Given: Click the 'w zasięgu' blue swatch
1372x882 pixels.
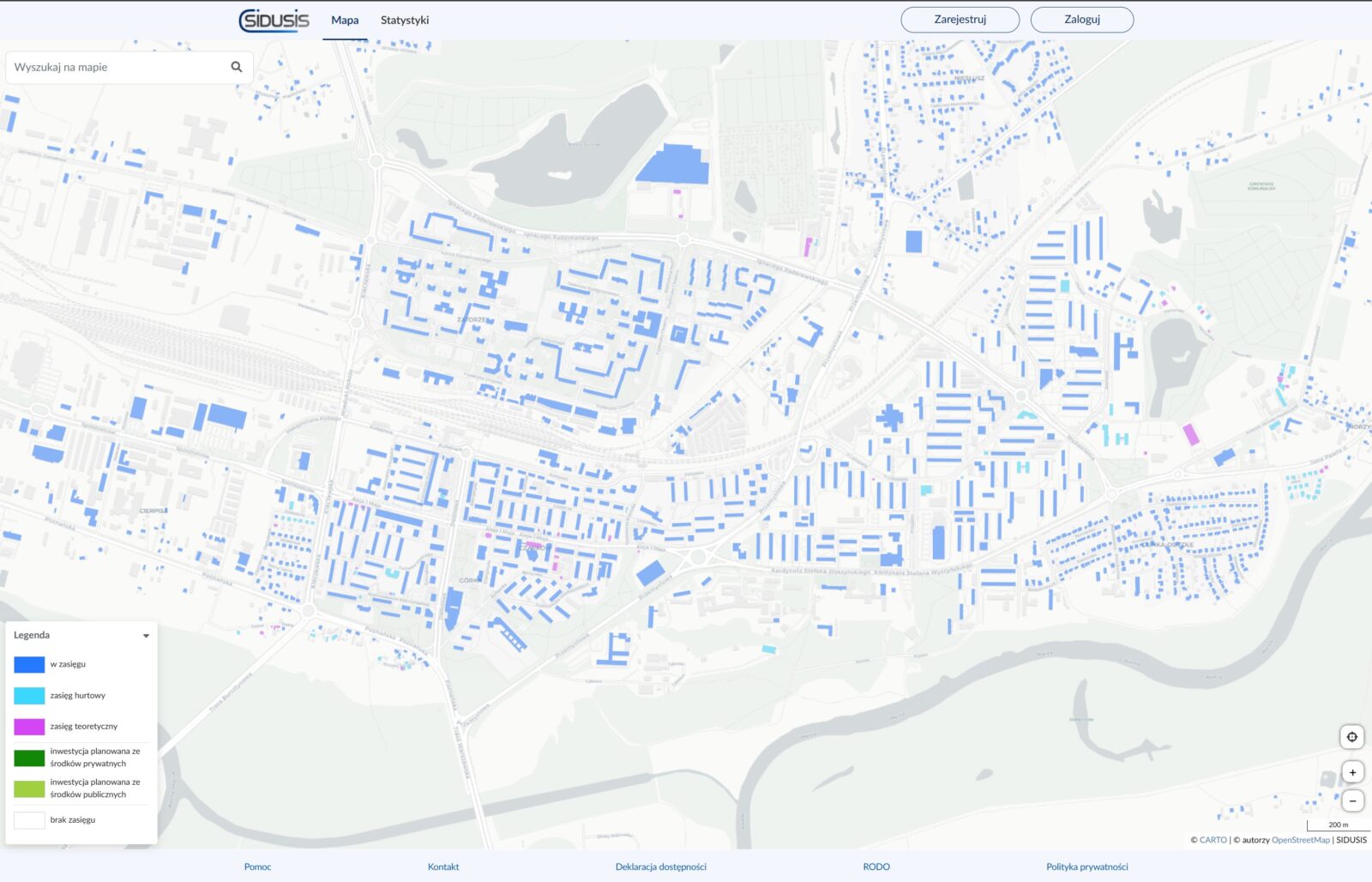Looking at the screenshot, I should [x=29, y=664].
